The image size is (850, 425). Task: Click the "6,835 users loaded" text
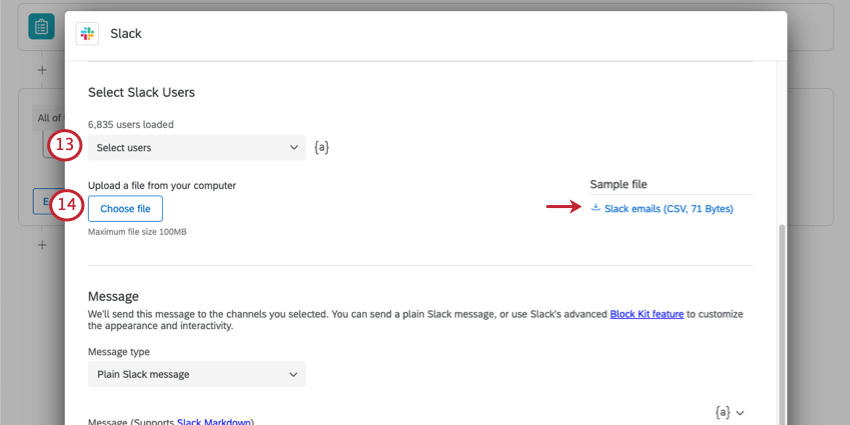[x=131, y=125]
